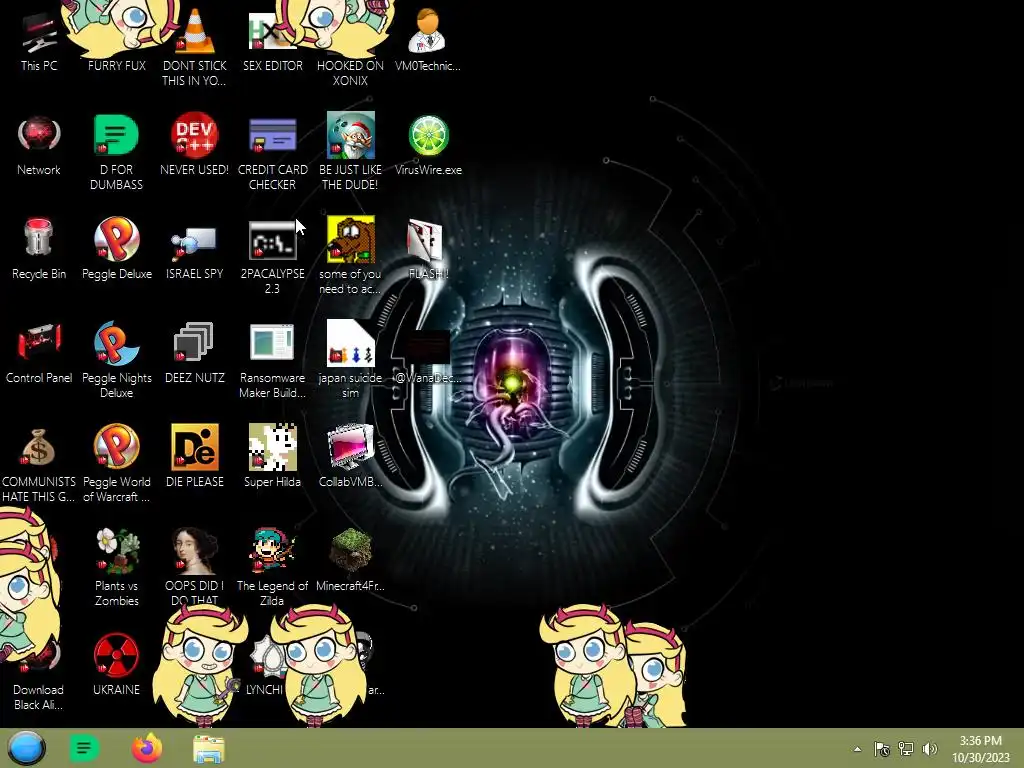Screen dimensions: 1024x768
Task: Select the japan suicide sim file
Action: (351, 344)
